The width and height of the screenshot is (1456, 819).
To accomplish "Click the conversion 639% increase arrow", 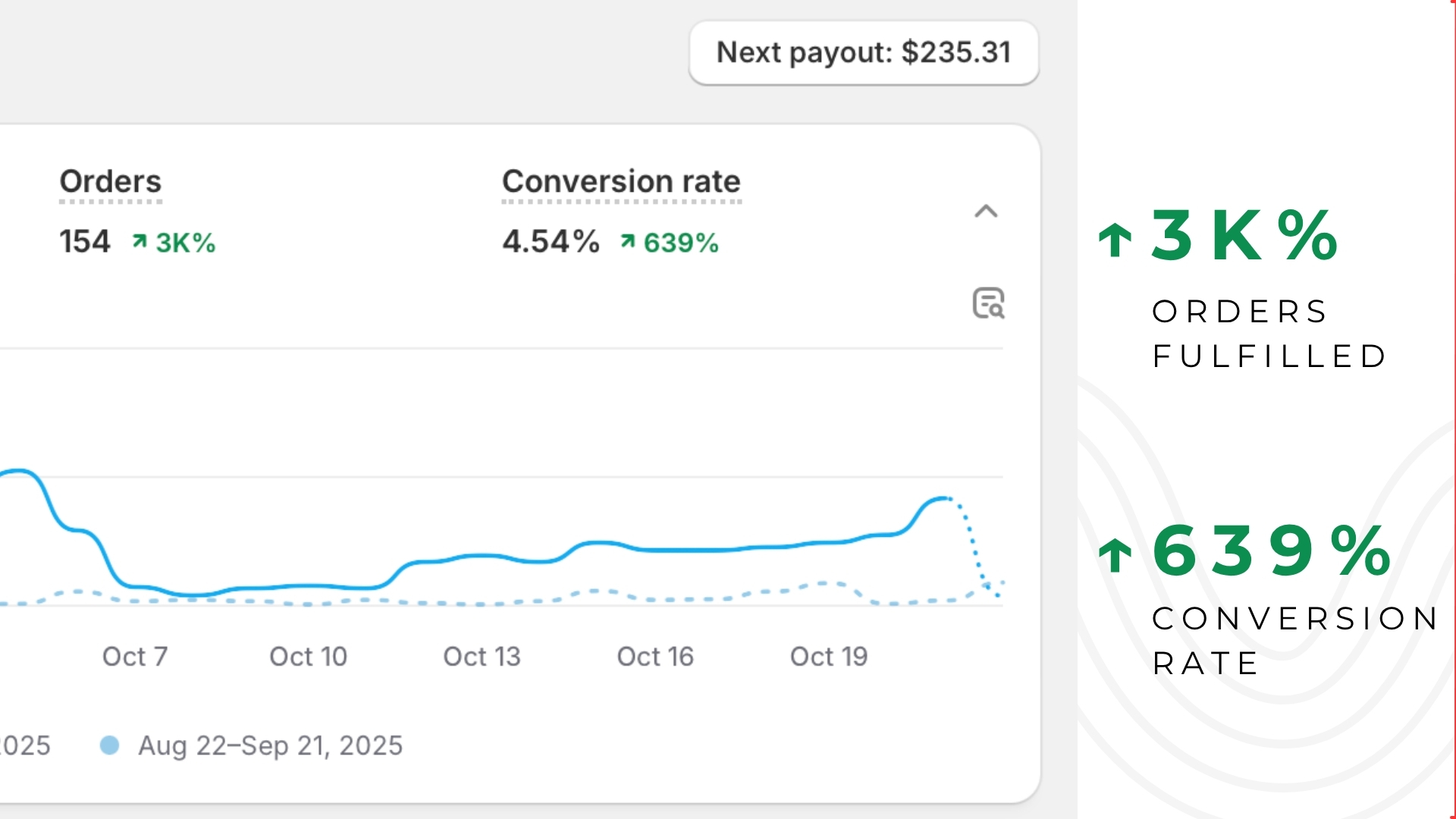I will 627,242.
